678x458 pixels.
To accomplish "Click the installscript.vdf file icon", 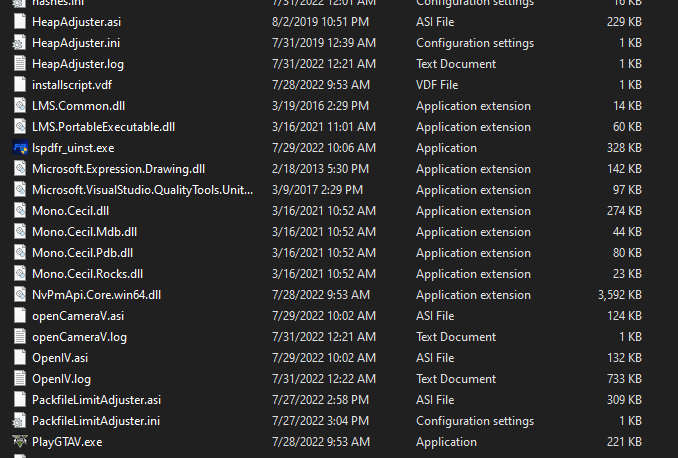I will (x=19, y=85).
